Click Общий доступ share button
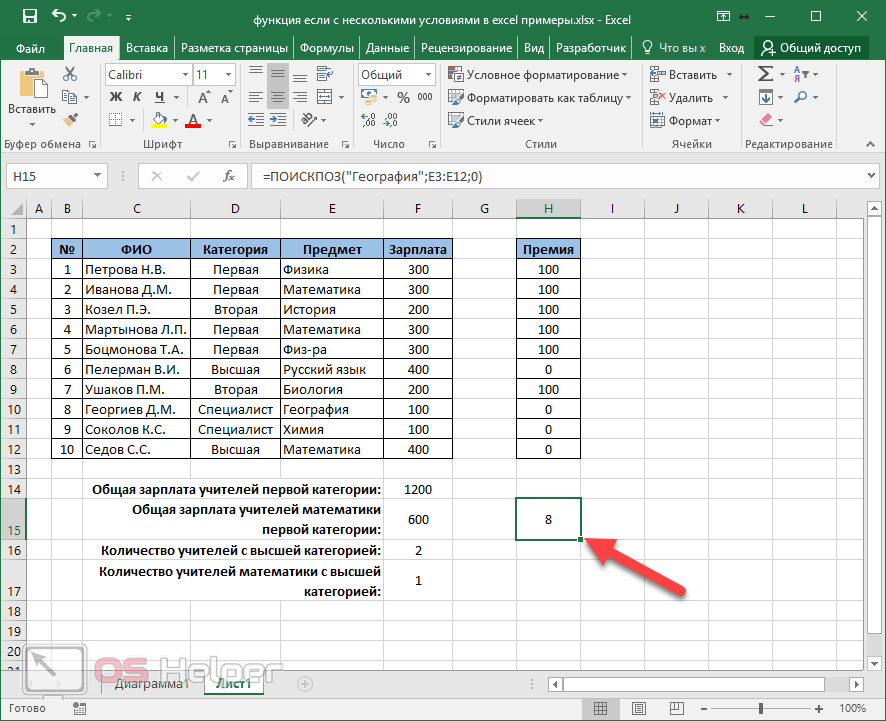 (810, 48)
